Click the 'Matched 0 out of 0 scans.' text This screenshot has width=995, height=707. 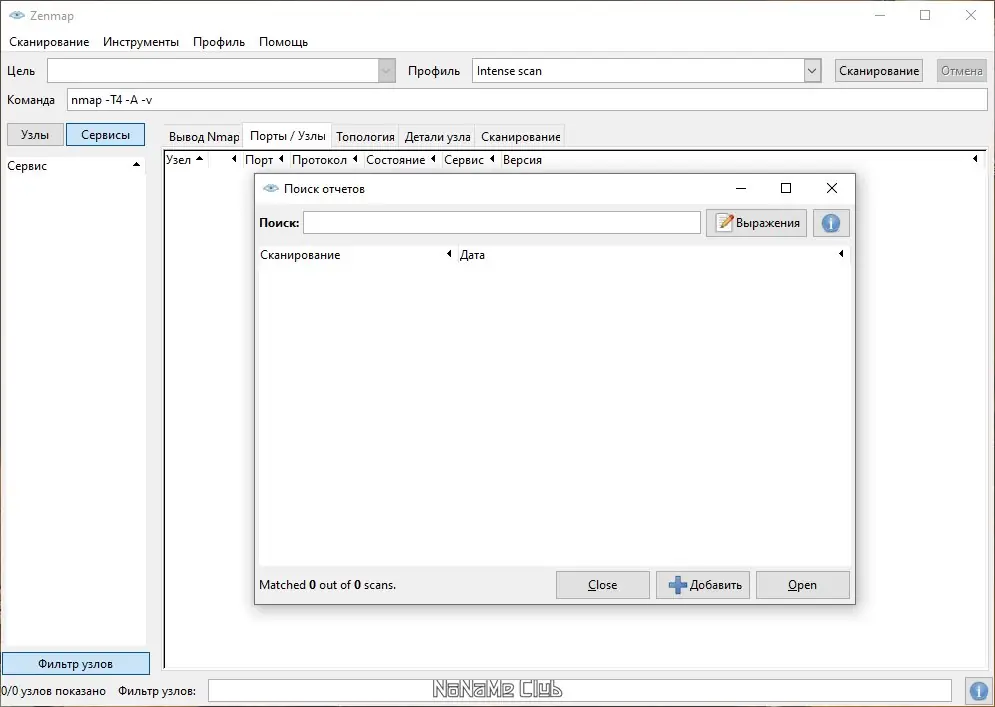327,585
